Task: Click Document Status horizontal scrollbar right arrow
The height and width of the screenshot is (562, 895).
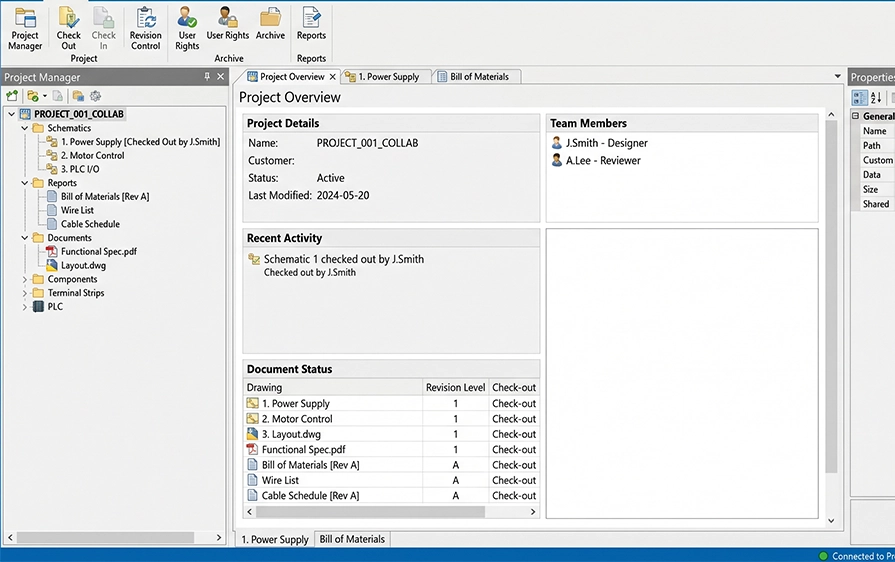Action: [533, 512]
